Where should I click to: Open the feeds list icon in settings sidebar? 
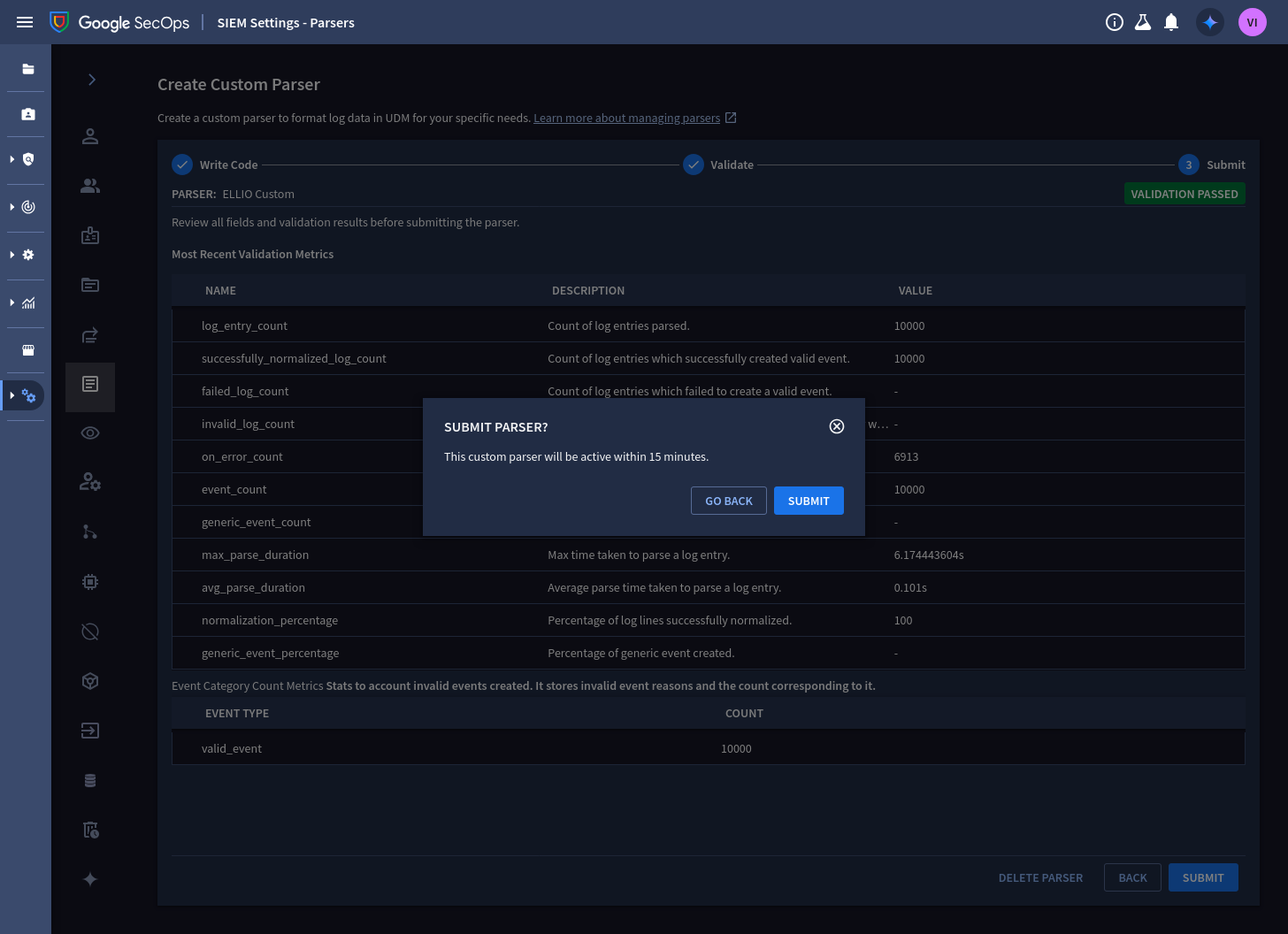point(90,285)
